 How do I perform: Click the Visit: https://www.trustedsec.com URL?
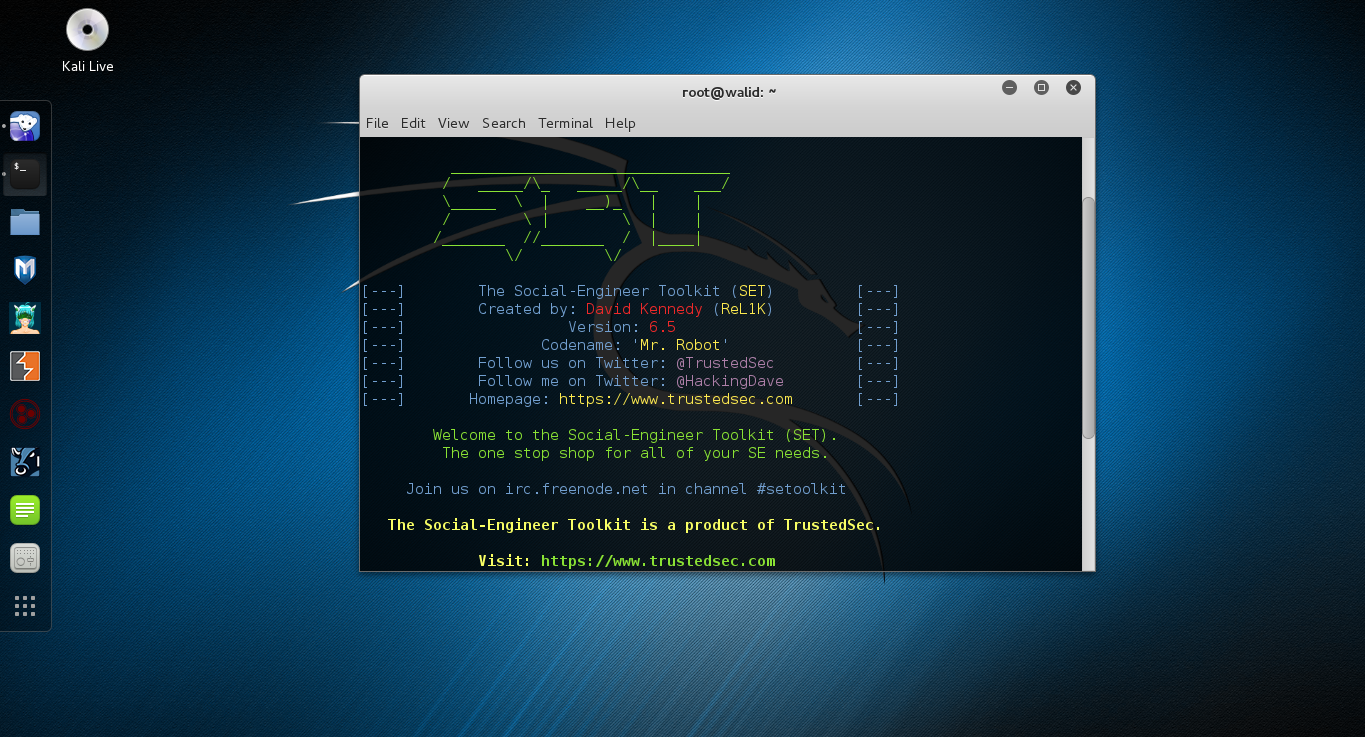click(x=658, y=561)
